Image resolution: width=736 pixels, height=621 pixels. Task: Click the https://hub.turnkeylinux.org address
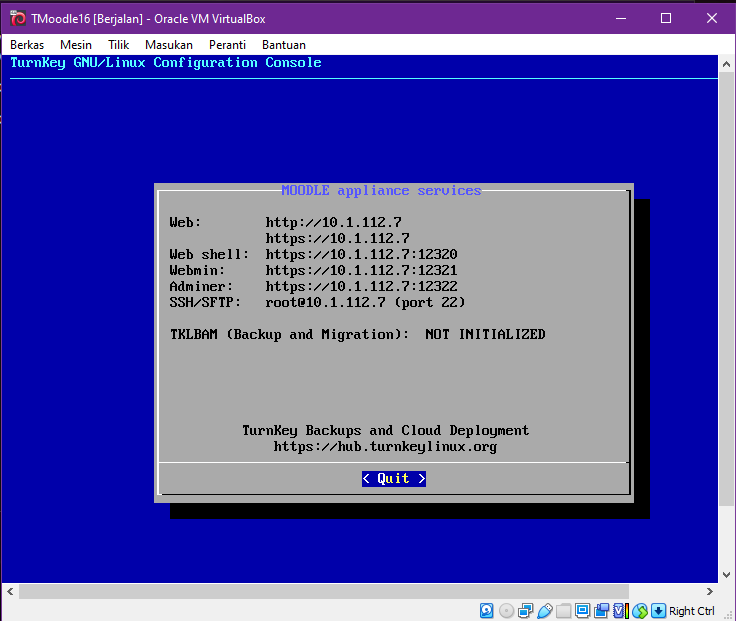pos(385,446)
